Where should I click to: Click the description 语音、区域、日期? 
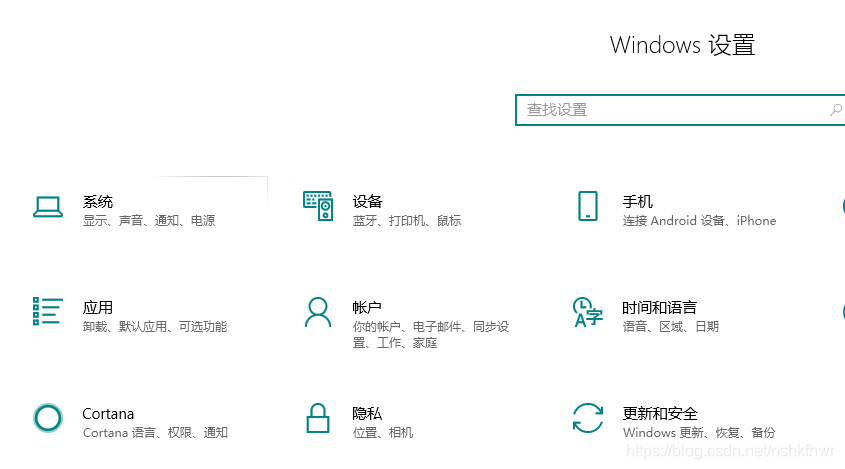tap(670, 327)
